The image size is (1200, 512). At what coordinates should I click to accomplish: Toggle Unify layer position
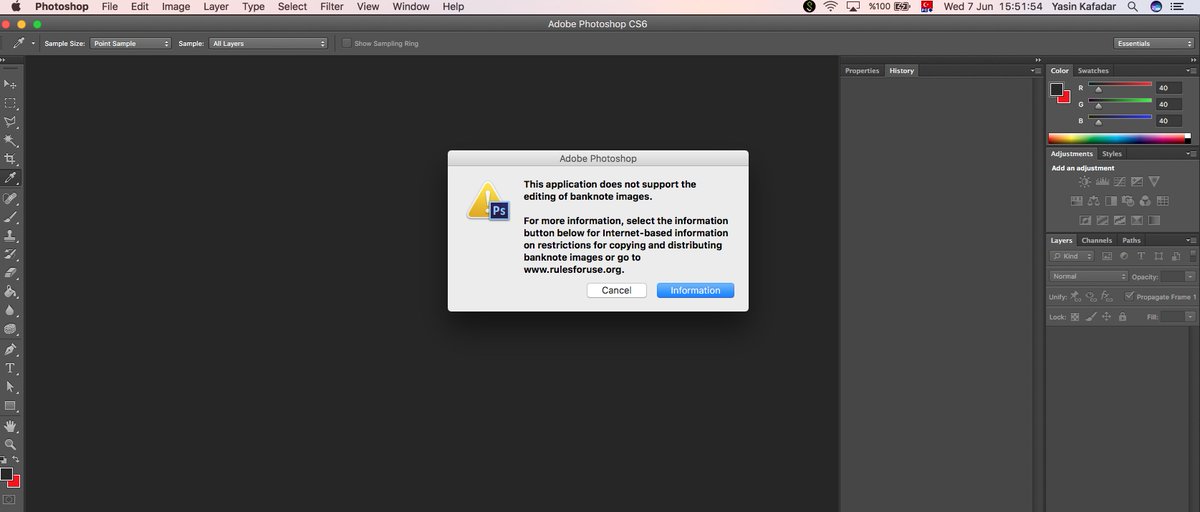coord(1076,297)
